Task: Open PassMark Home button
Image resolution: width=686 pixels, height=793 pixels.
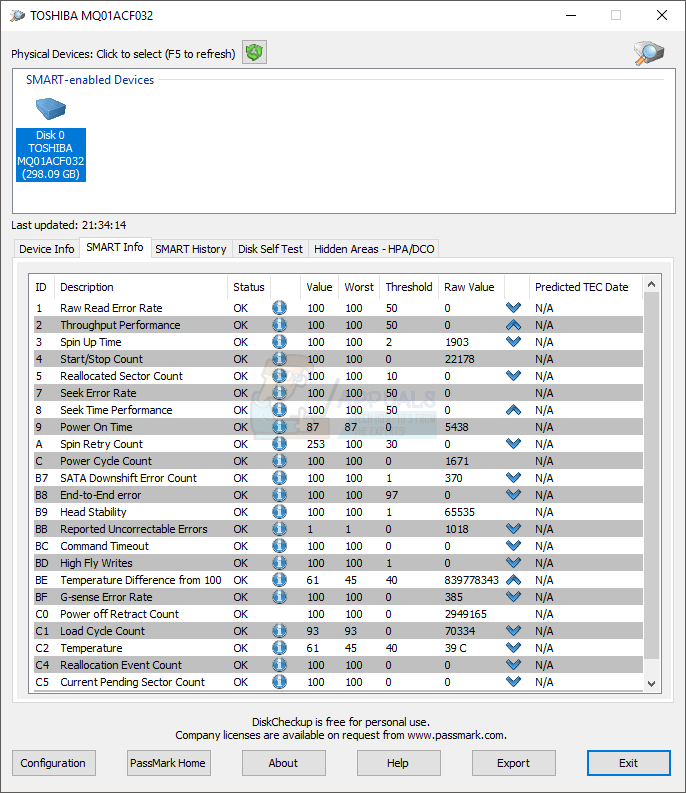Action: 168,763
